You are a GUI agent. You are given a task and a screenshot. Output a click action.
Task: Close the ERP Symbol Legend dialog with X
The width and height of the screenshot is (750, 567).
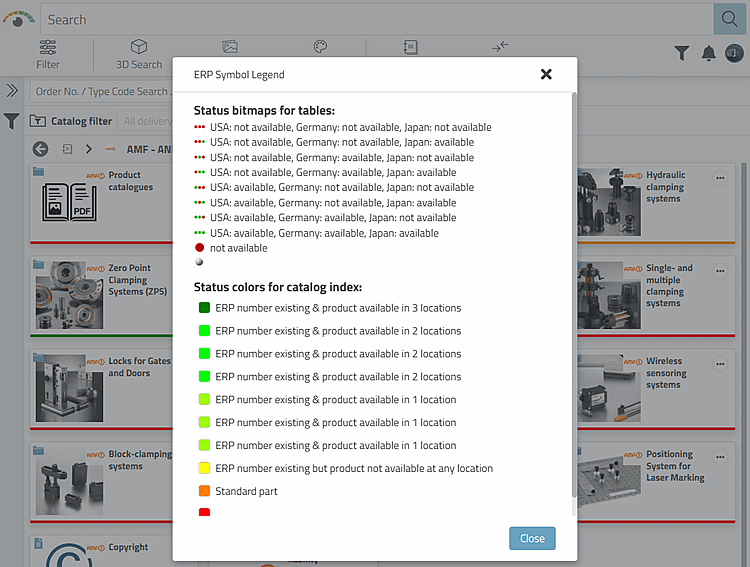tap(546, 74)
